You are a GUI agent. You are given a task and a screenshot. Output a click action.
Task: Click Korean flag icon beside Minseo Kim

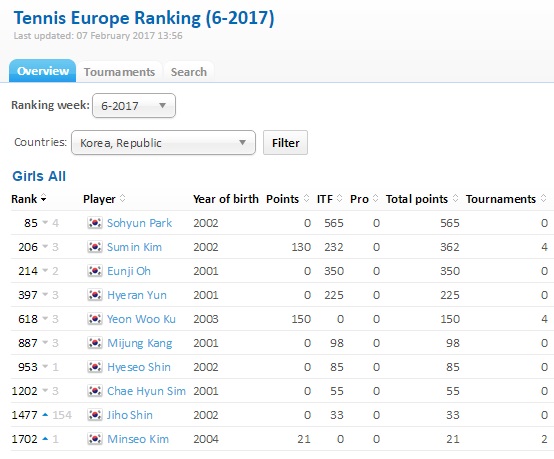[95, 439]
